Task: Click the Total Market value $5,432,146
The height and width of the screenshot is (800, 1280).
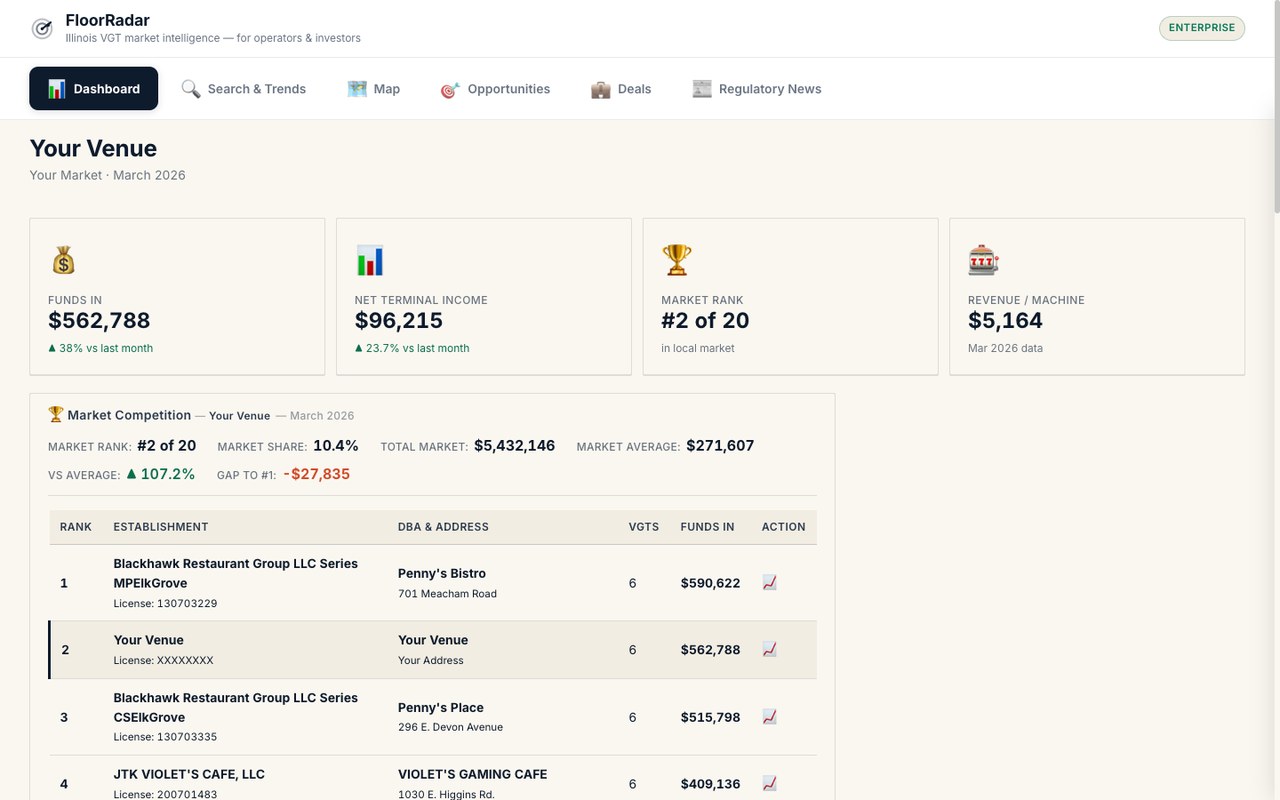Action: coord(514,446)
